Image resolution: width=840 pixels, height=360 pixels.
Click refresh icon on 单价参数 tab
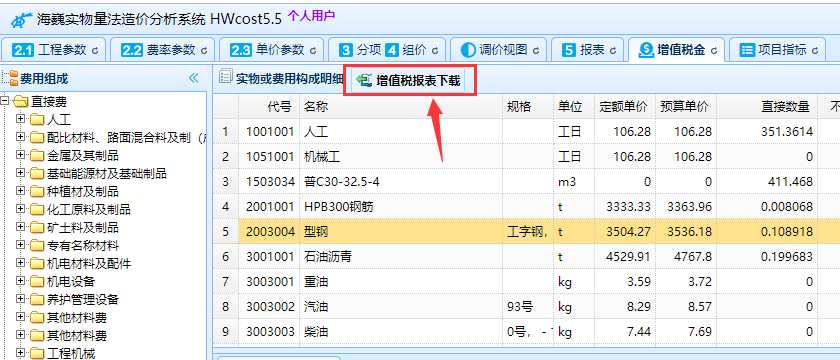coord(312,51)
